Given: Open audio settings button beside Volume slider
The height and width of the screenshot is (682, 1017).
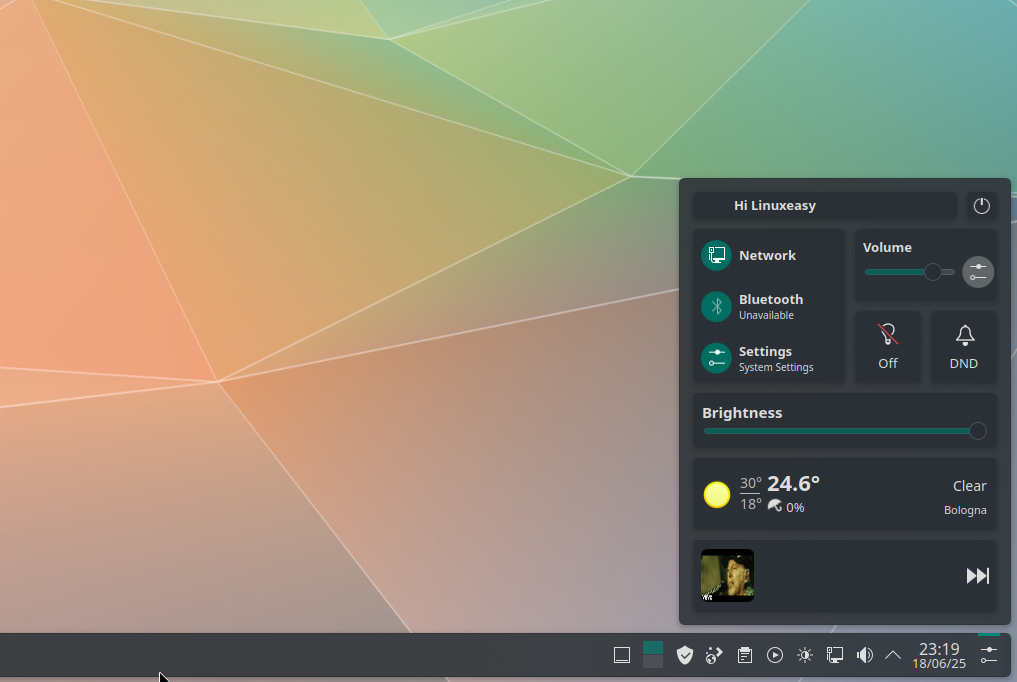Looking at the screenshot, I should [x=977, y=272].
